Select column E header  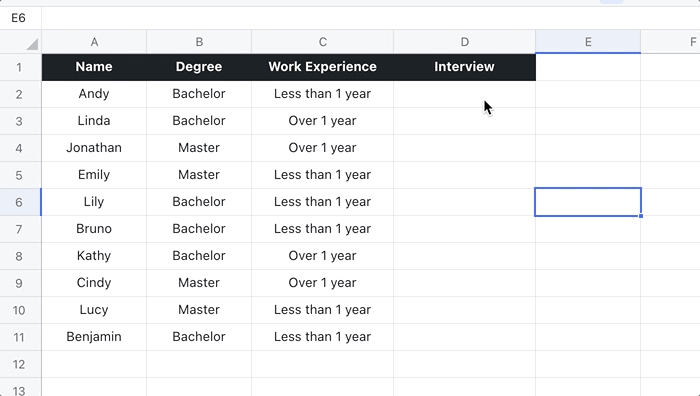[x=588, y=42]
